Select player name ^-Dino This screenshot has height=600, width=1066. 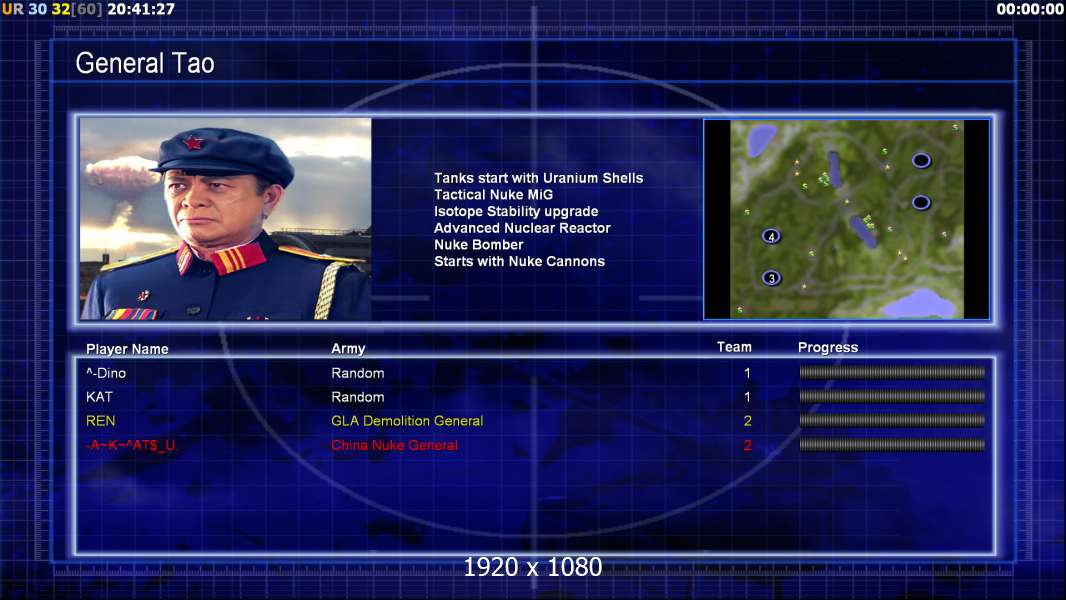pyautogui.click(x=106, y=373)
